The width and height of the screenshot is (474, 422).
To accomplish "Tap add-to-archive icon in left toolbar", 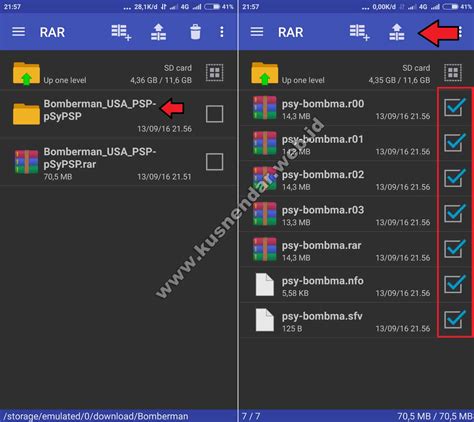I will tap(121, 32).
